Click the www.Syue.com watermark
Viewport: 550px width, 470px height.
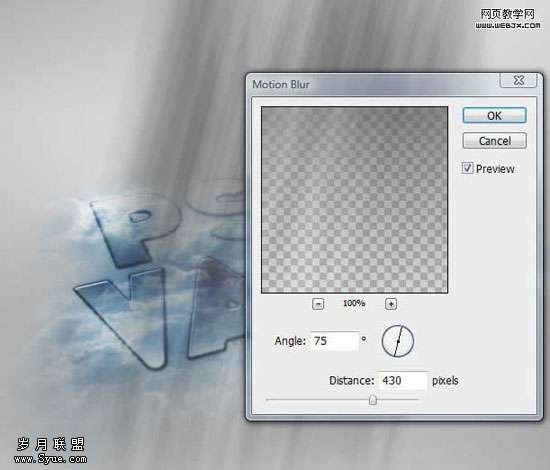pyautogui.click(x=51, y=458)
